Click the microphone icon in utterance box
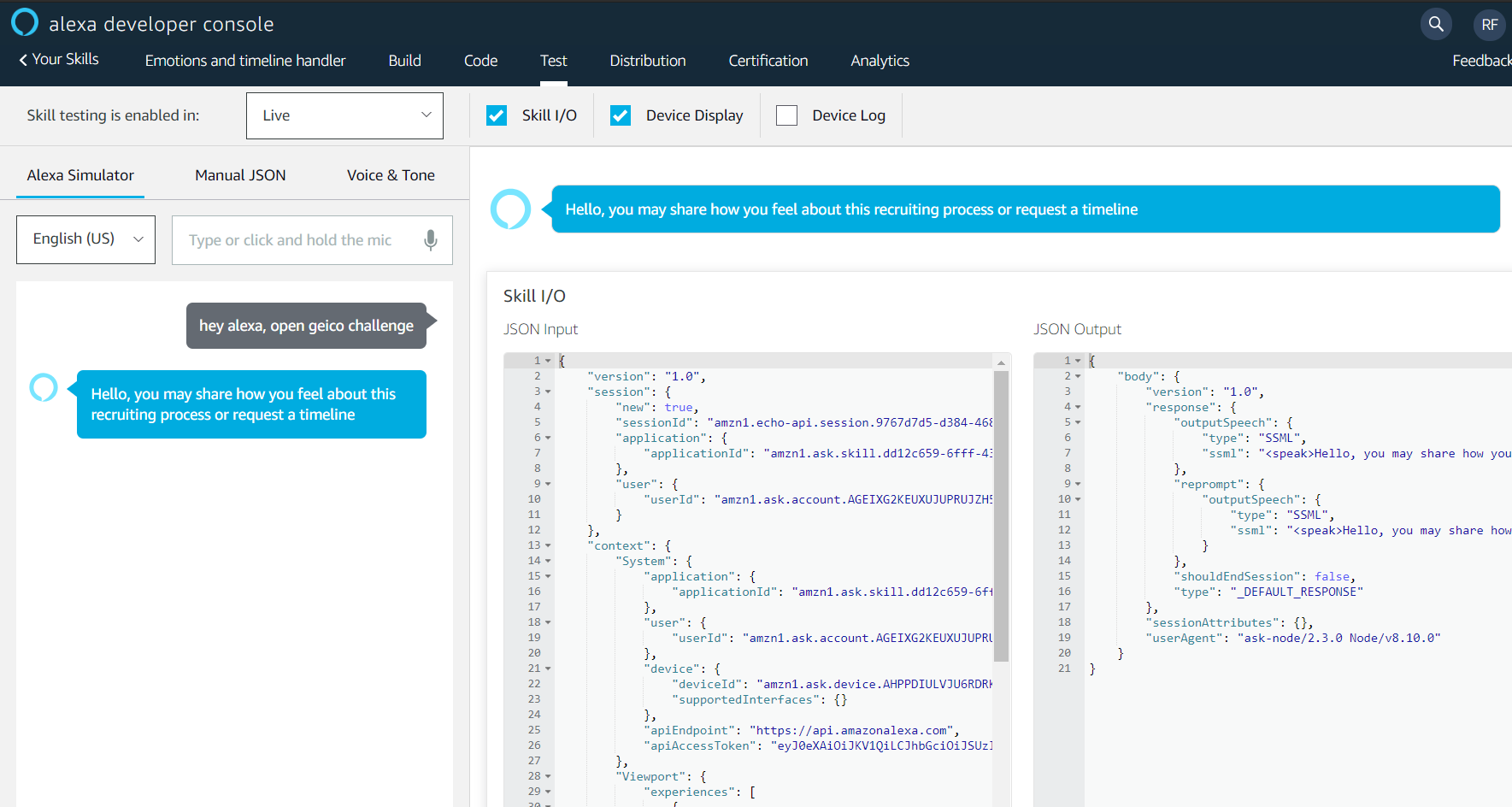This screenshot has height=807, width=1512. (x=431, y=240)
